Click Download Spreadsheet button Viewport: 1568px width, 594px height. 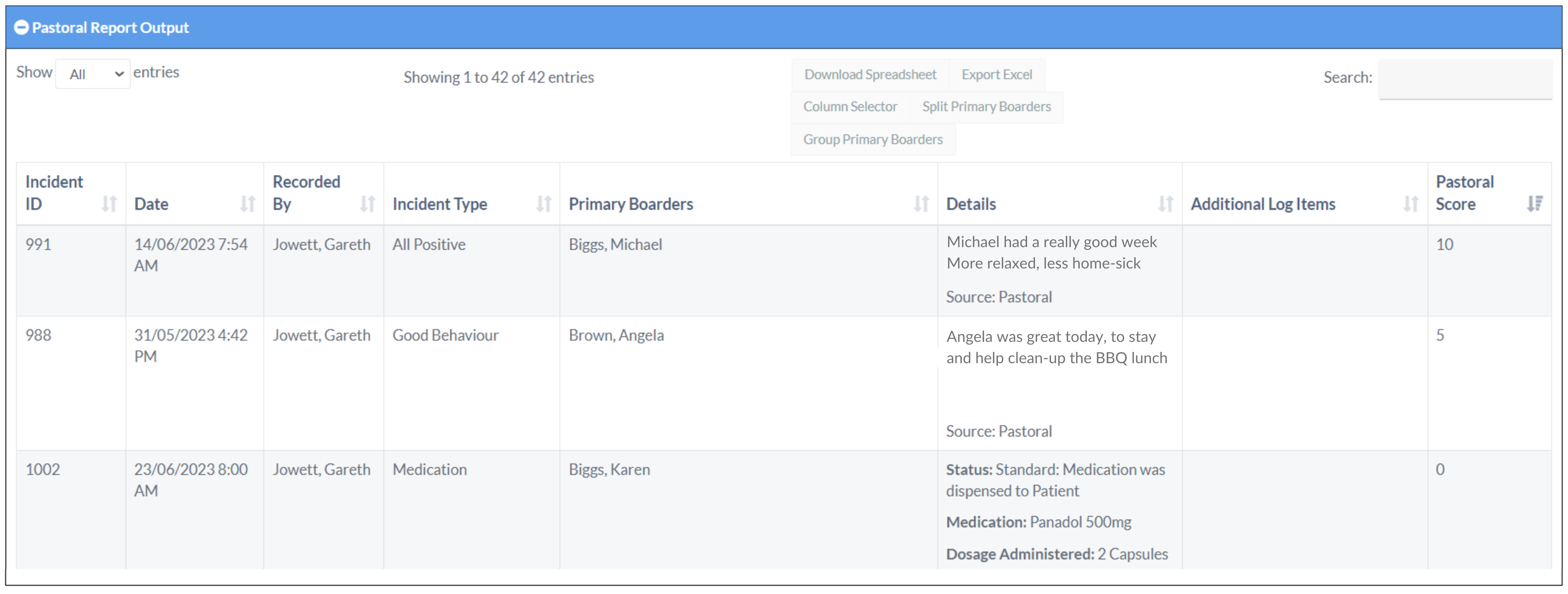pyautogui.click(x=870, y=74)
